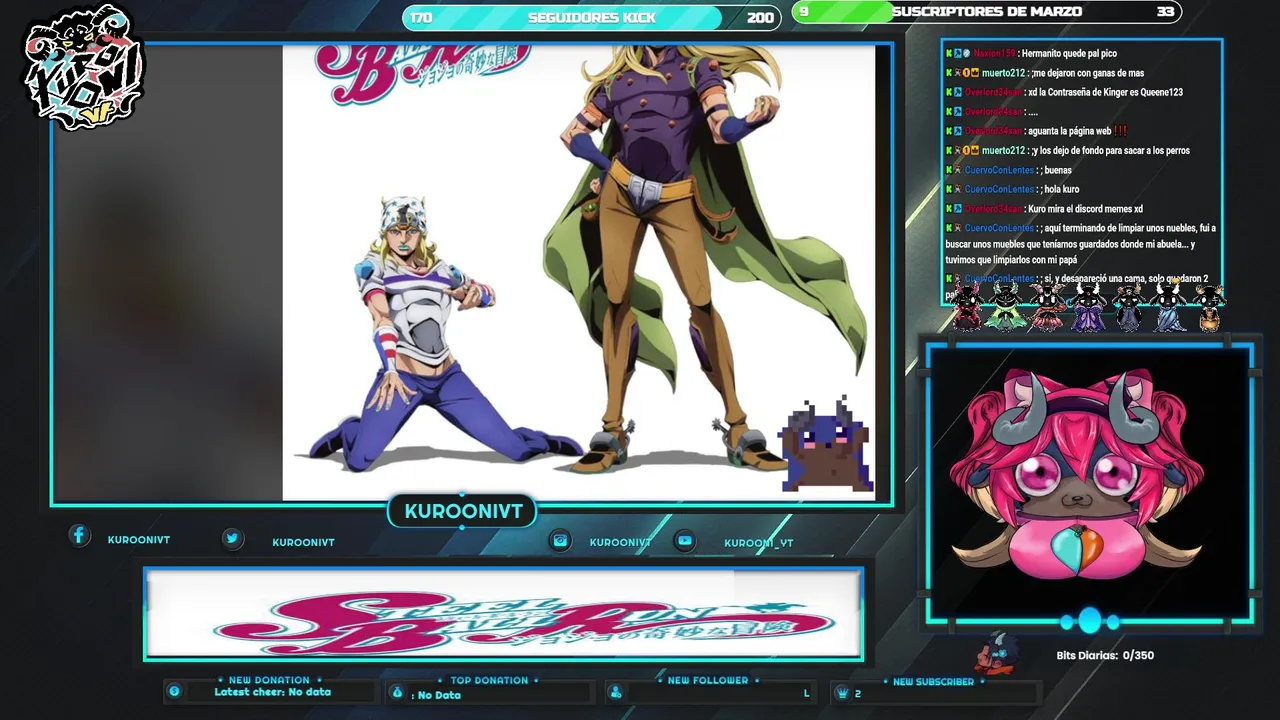Image resolution: width=1280 pixels, height=720 pixels.
Task: Open the KUROONIVT Facebook handle
Action: coord(139,540)
